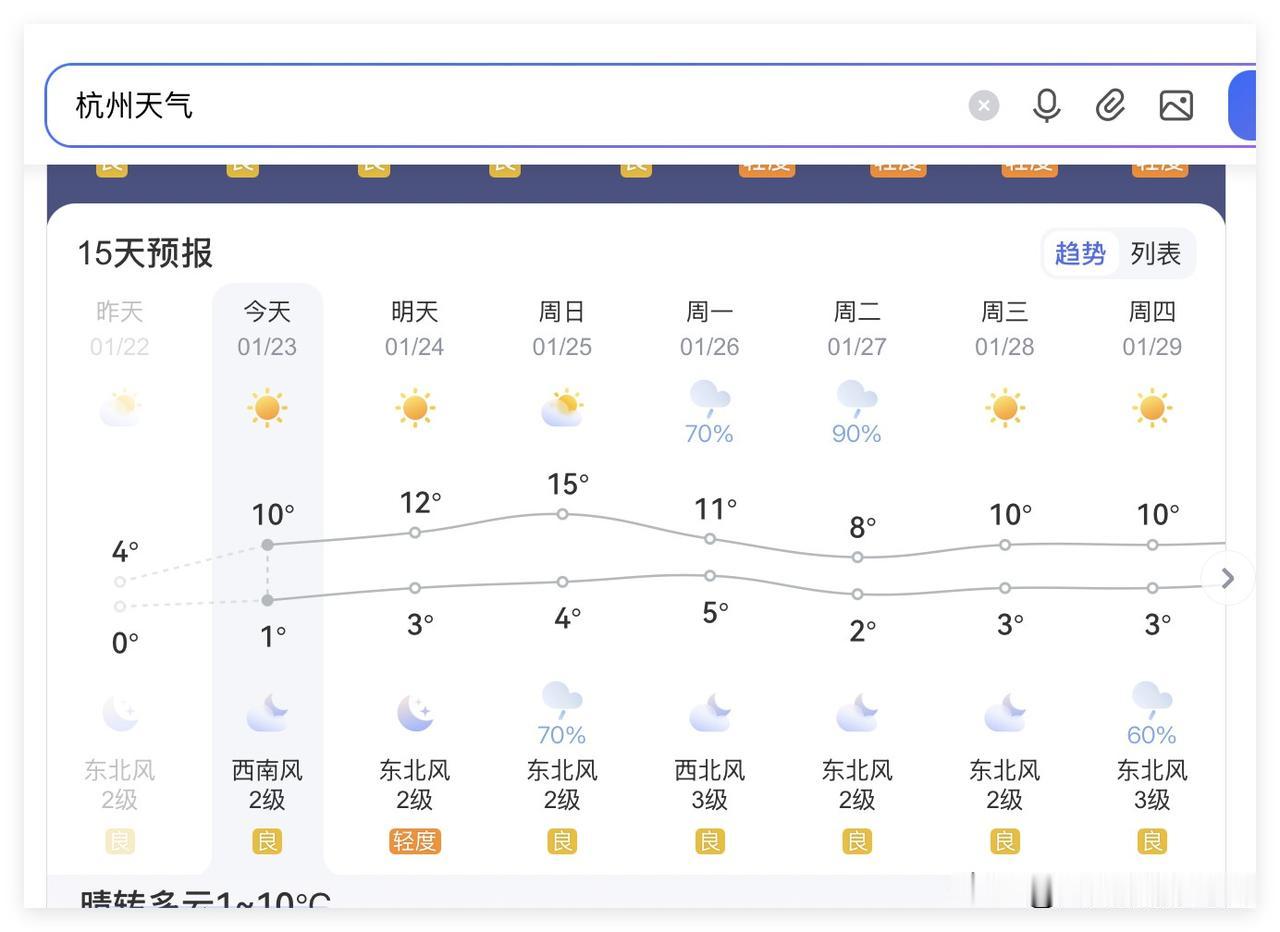
Task: Attach a file with paperclip icon
Action: pyautogui.click(x=1111, y=105)
